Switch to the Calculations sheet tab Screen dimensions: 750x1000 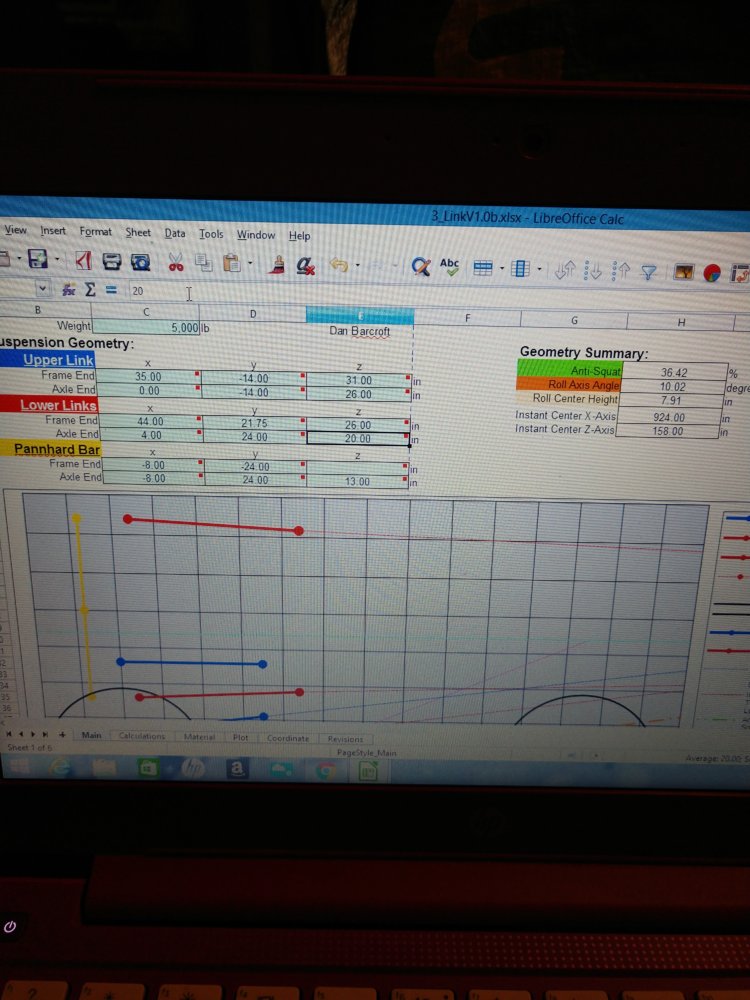(x=141, y=736)
